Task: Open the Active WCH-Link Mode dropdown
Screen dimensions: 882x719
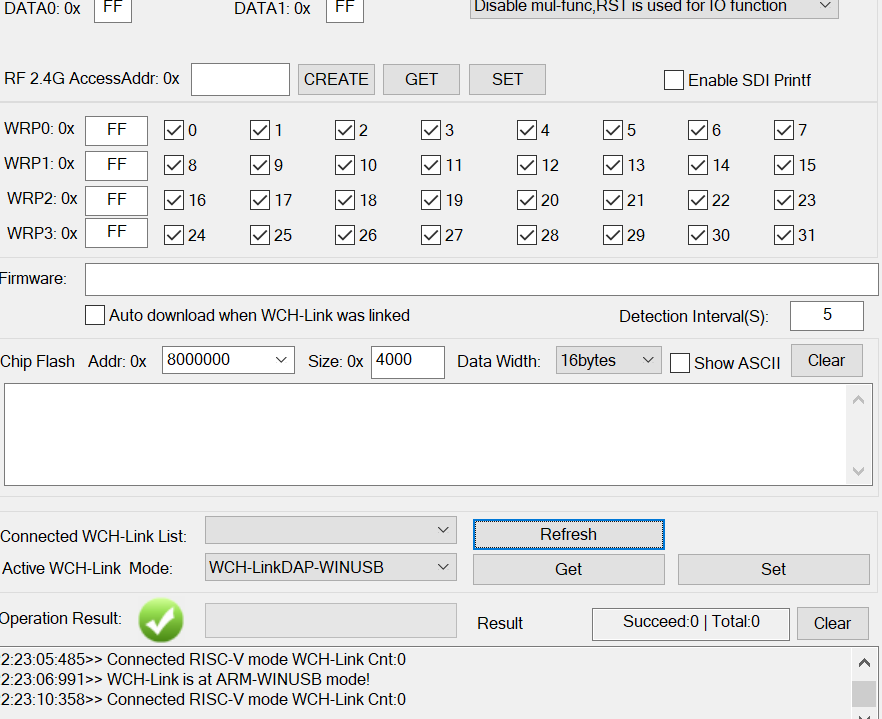Action: pos(331,567)
